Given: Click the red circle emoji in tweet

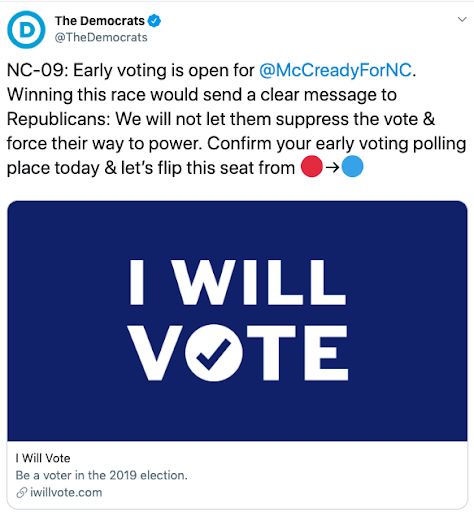Looking at the screenshot, I should 312,166.
